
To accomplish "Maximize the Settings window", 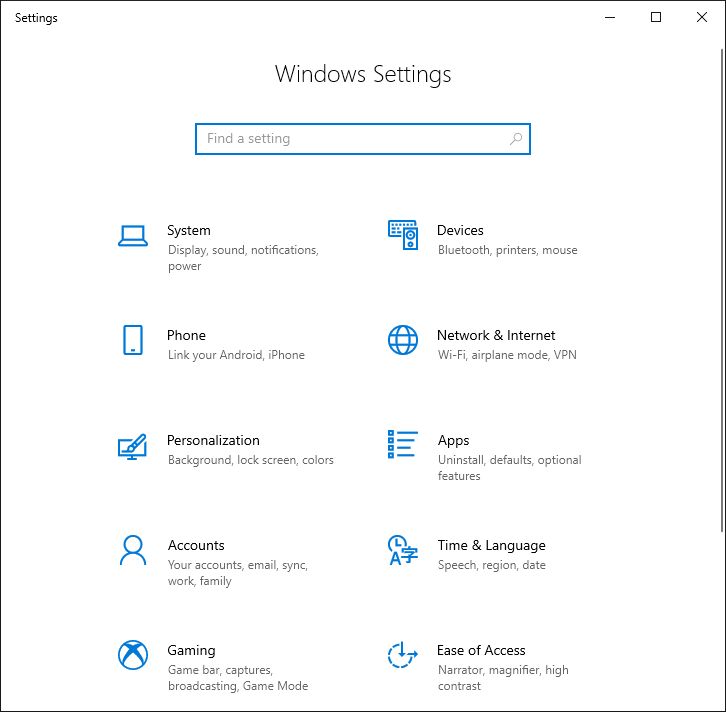I will tap(656, 18).
